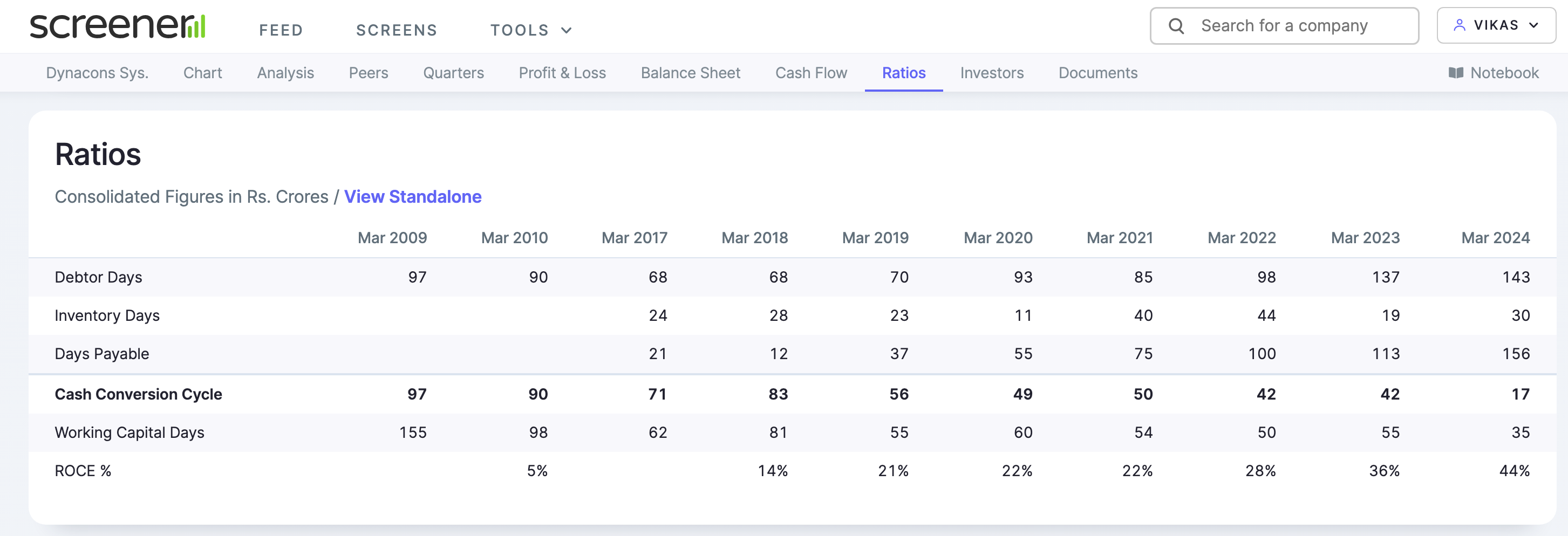The width and height of the screenshot is (1568, 536).
Task: Open the Quarters tab
Action: click(x=453, y=73)
